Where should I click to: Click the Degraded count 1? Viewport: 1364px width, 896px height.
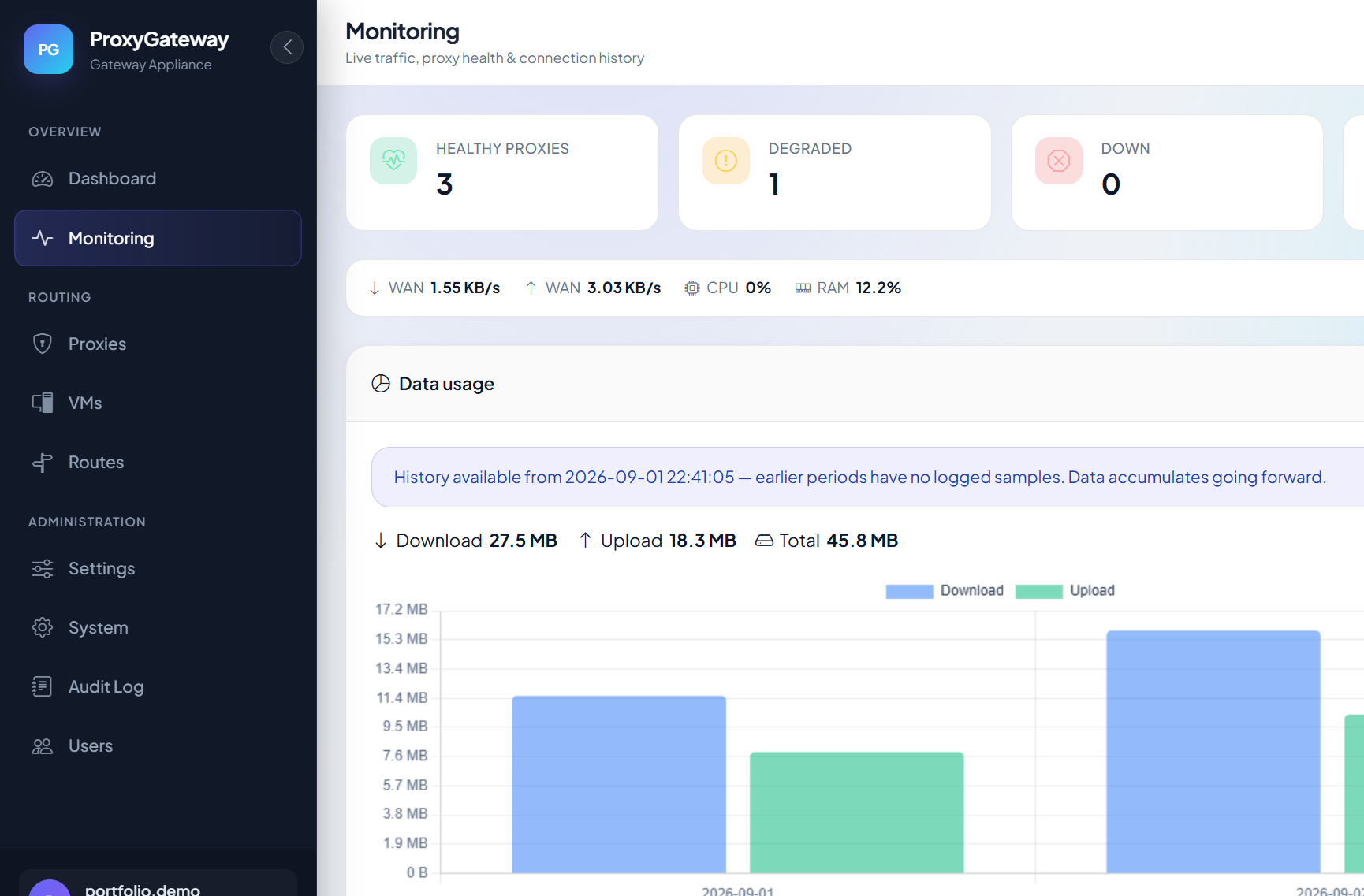(774, 185)
